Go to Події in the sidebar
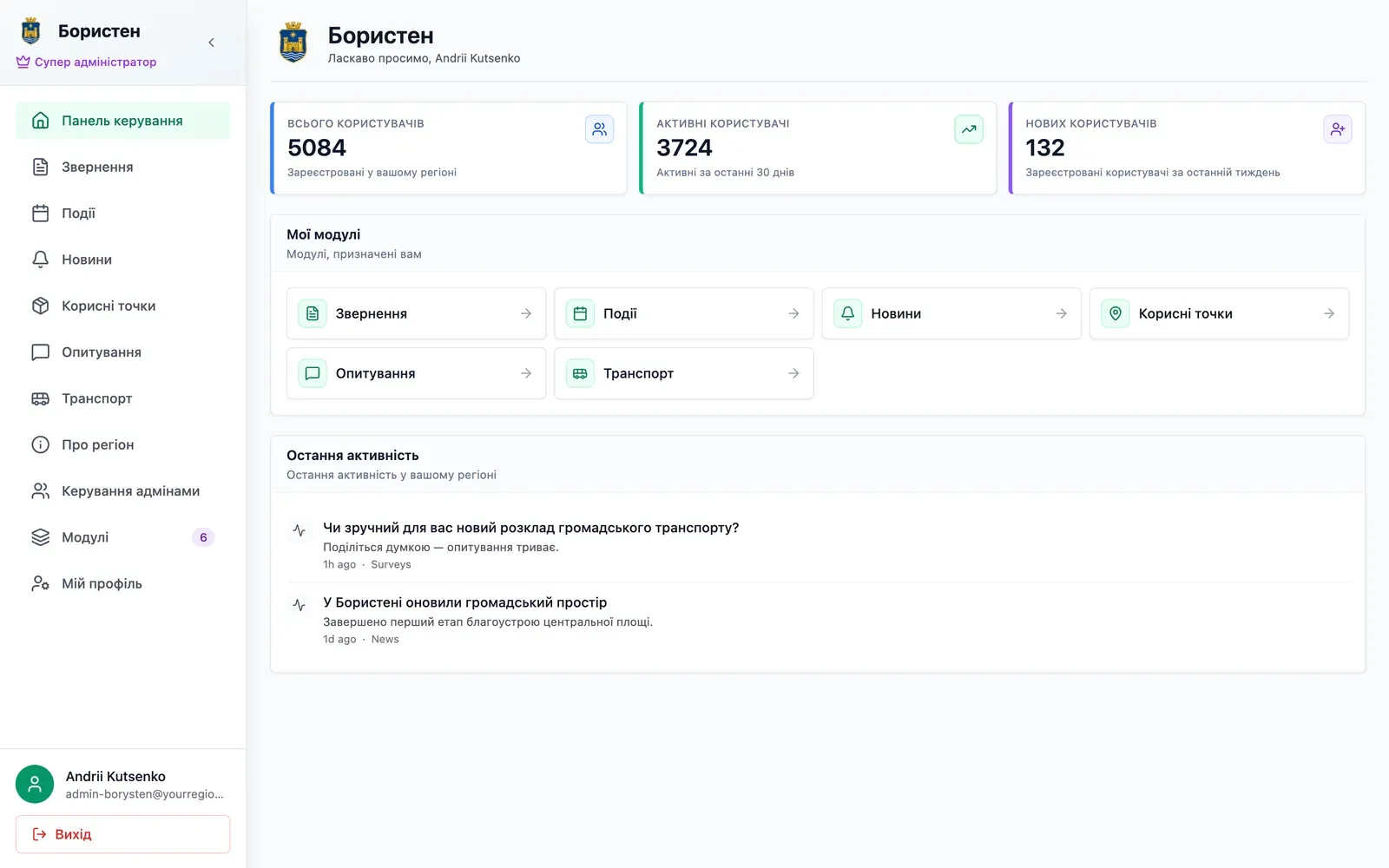This screenshot has height=868, width=1389. 123,214
